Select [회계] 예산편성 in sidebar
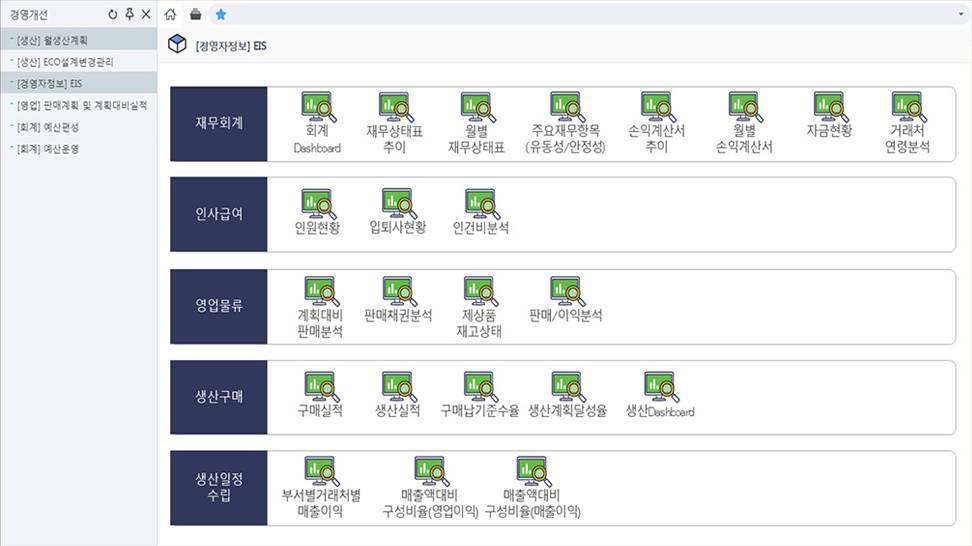The height and width of the screenshot is (546, 972). click(47, 126)
